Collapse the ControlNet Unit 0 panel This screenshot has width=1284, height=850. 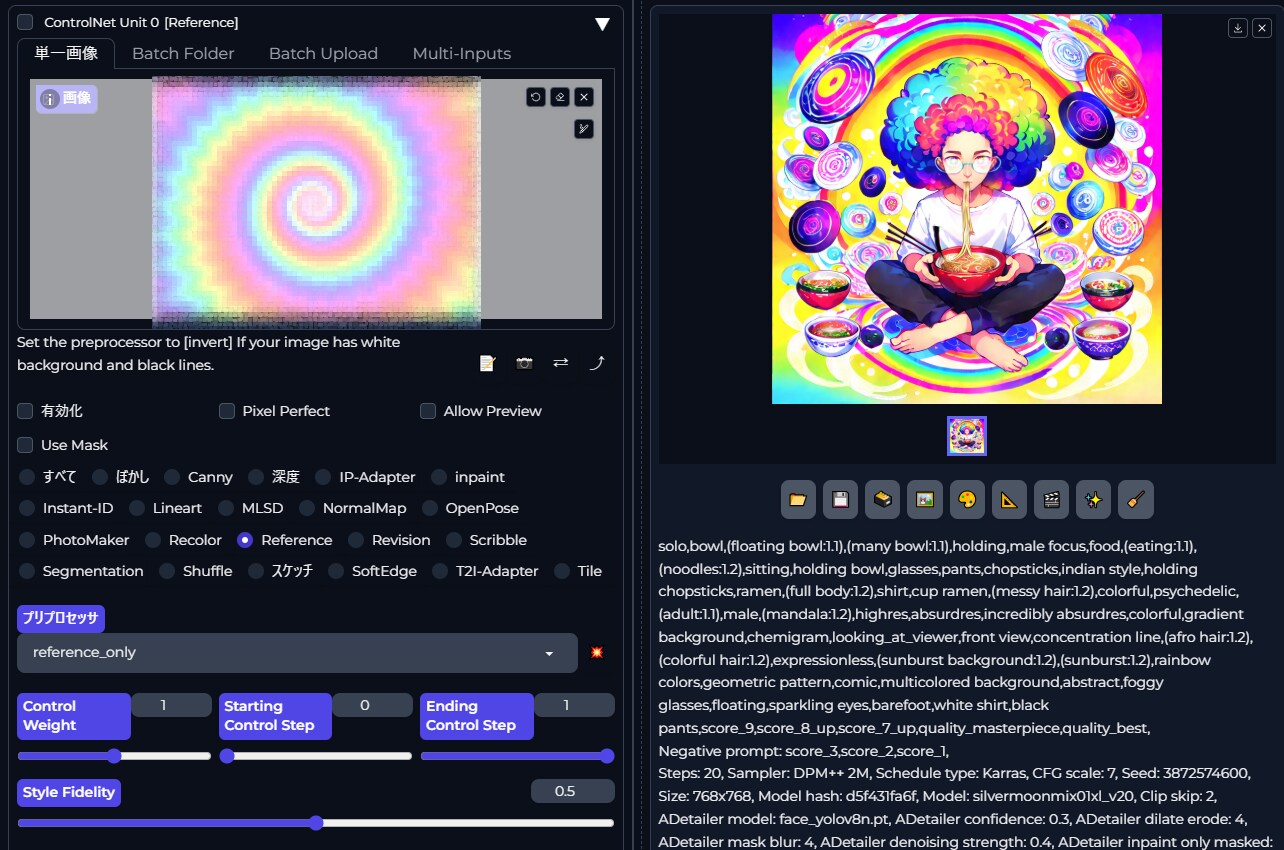coord(602,23)
